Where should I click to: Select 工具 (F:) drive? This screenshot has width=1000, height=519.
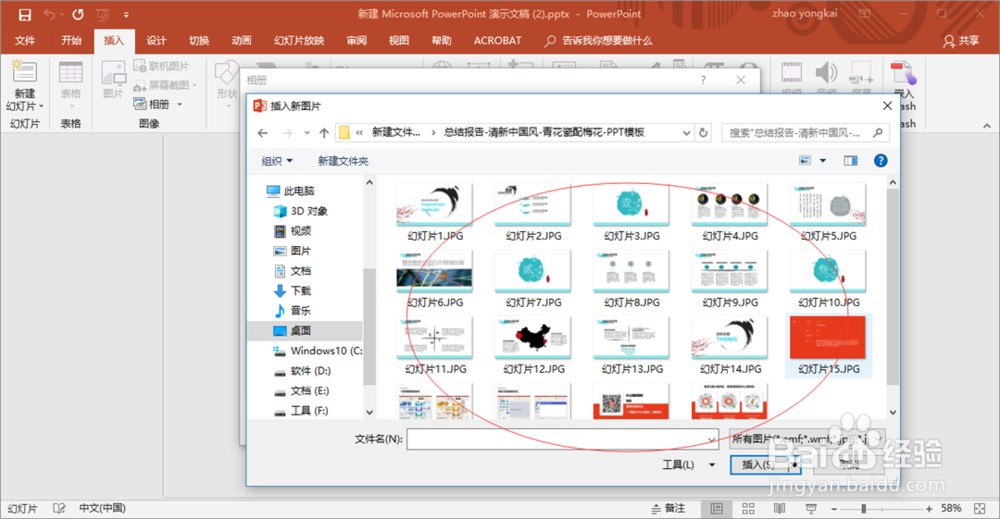301,411
